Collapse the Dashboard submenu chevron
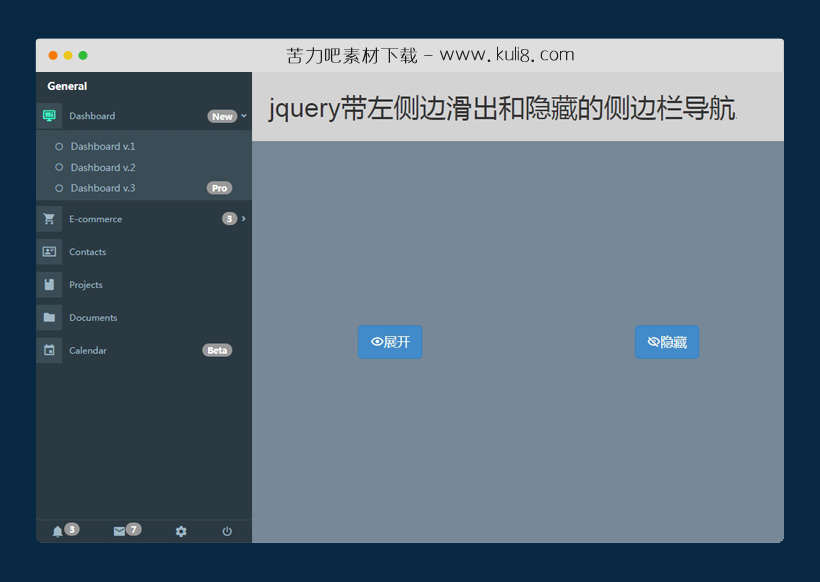 [243, 115]
